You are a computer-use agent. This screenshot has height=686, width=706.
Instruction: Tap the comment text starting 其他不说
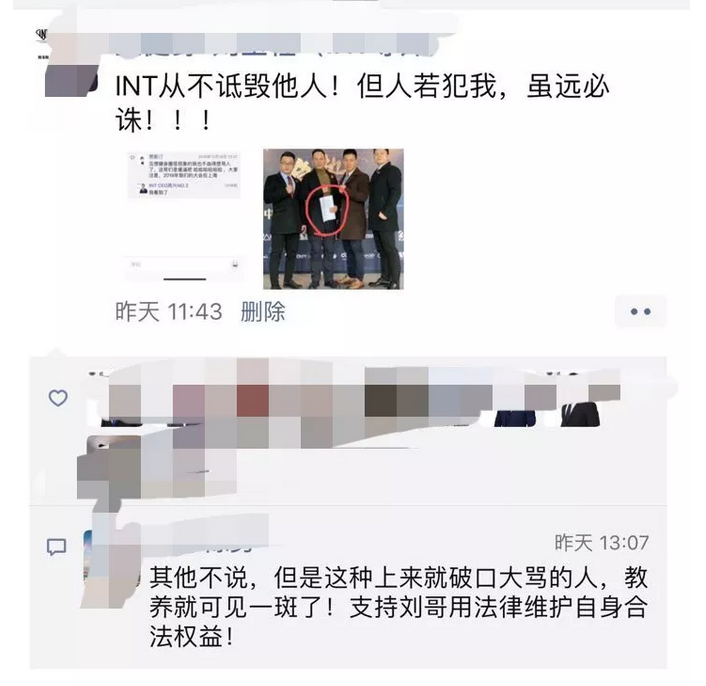(x=398, y=607)
